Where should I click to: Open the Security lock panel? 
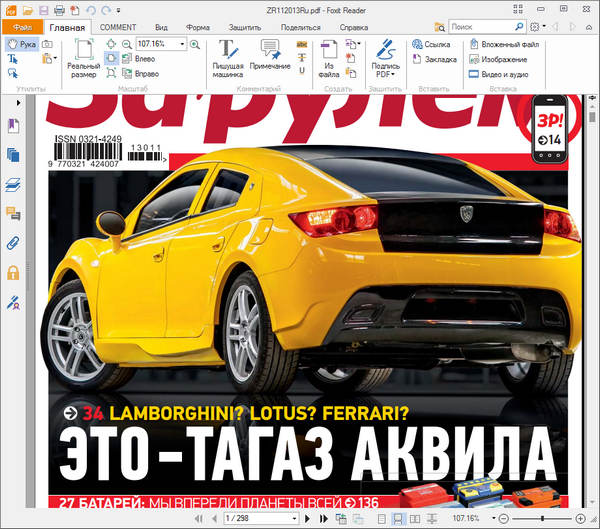click(14, 272)
